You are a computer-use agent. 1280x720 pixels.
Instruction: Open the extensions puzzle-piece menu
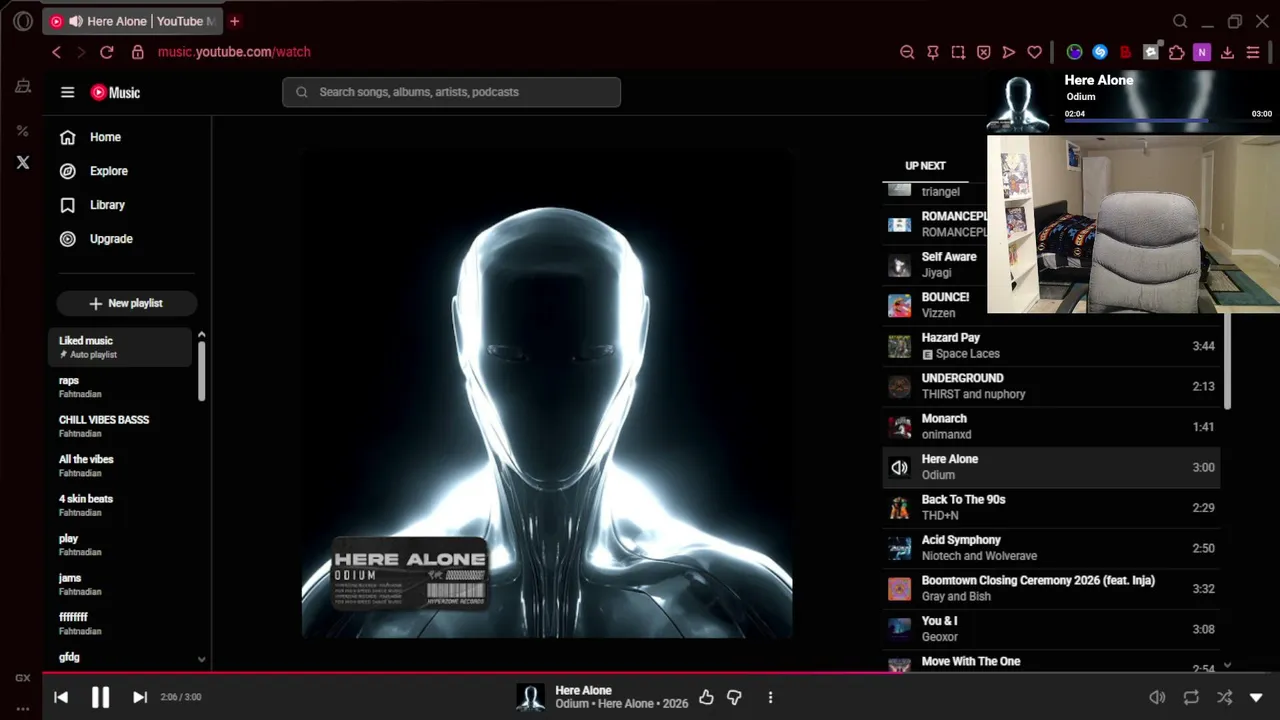(x=1177, y=52)
